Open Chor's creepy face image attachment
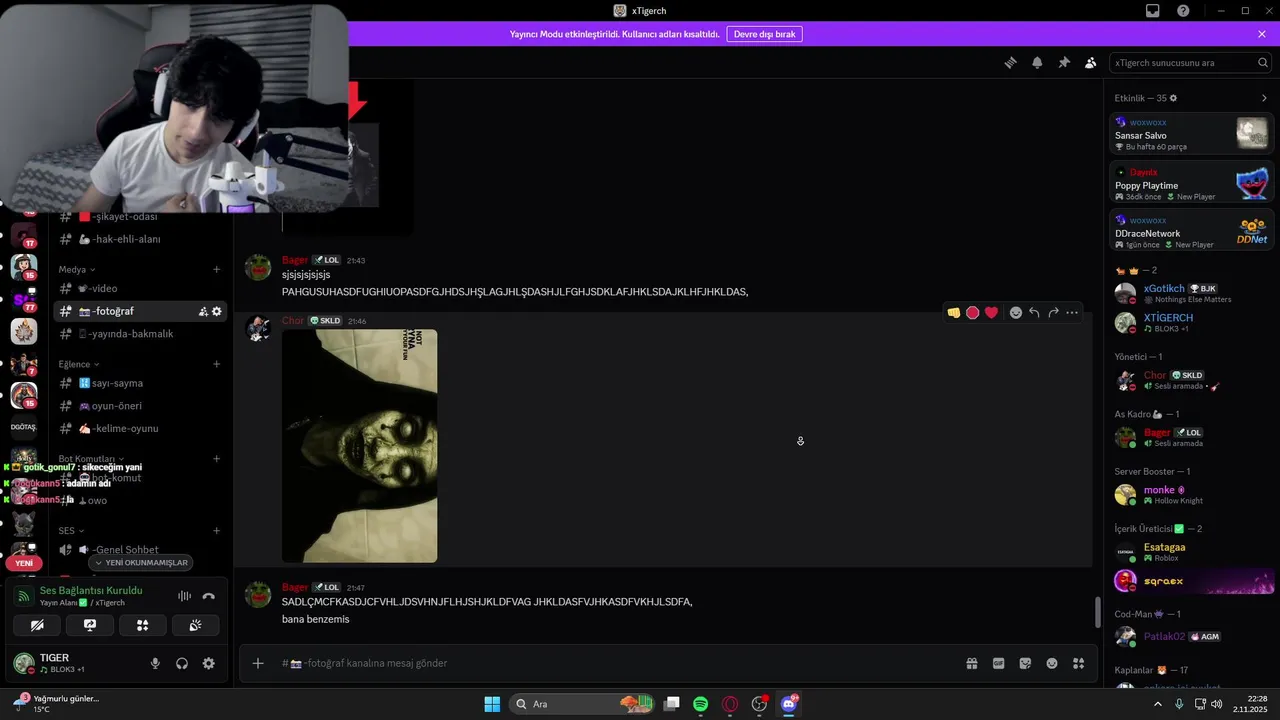The height and width of the screenshot is (720, 1280). (359, 446)
